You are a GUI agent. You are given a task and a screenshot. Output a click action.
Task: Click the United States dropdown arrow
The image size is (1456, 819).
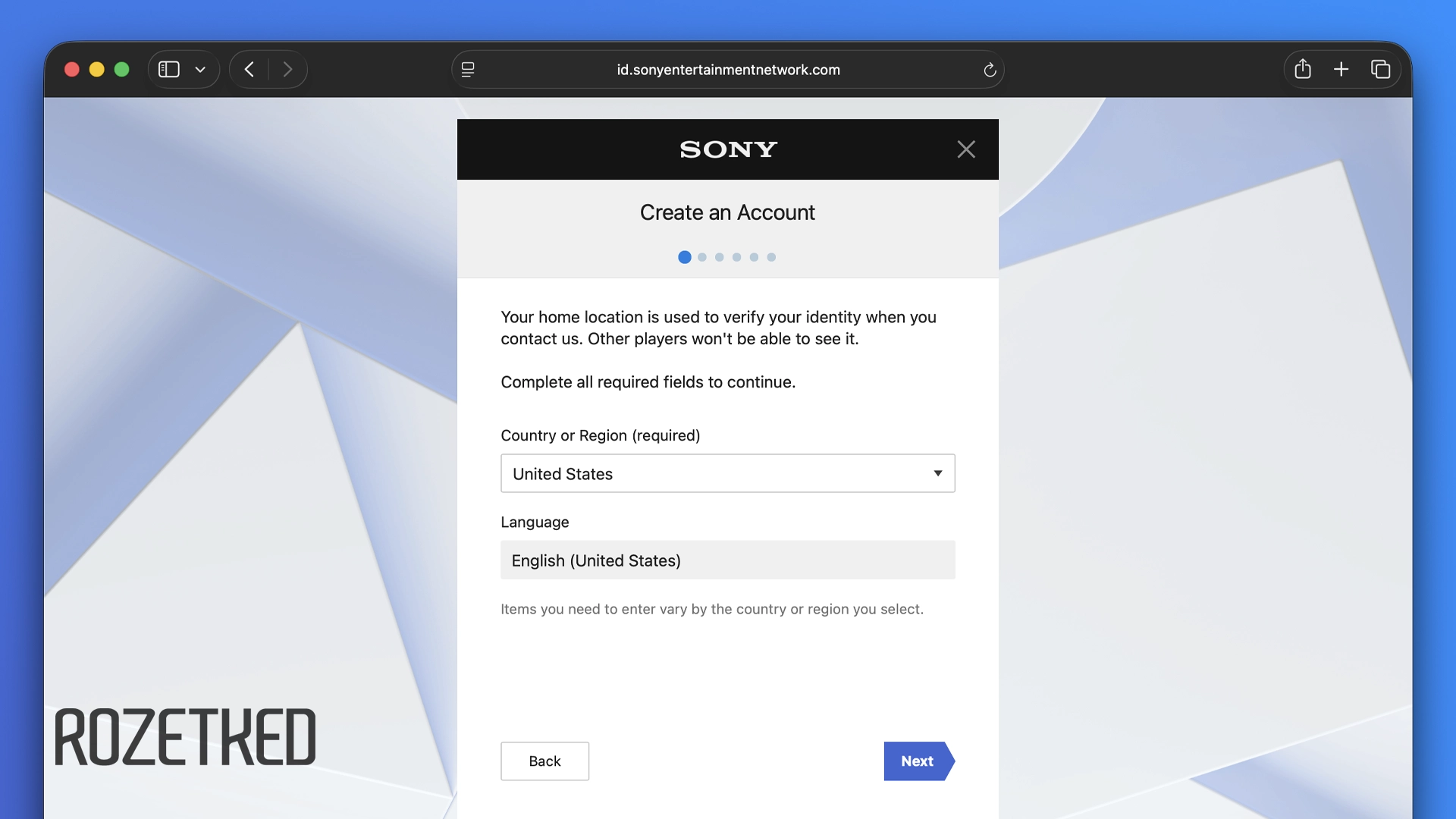point(938,473)
